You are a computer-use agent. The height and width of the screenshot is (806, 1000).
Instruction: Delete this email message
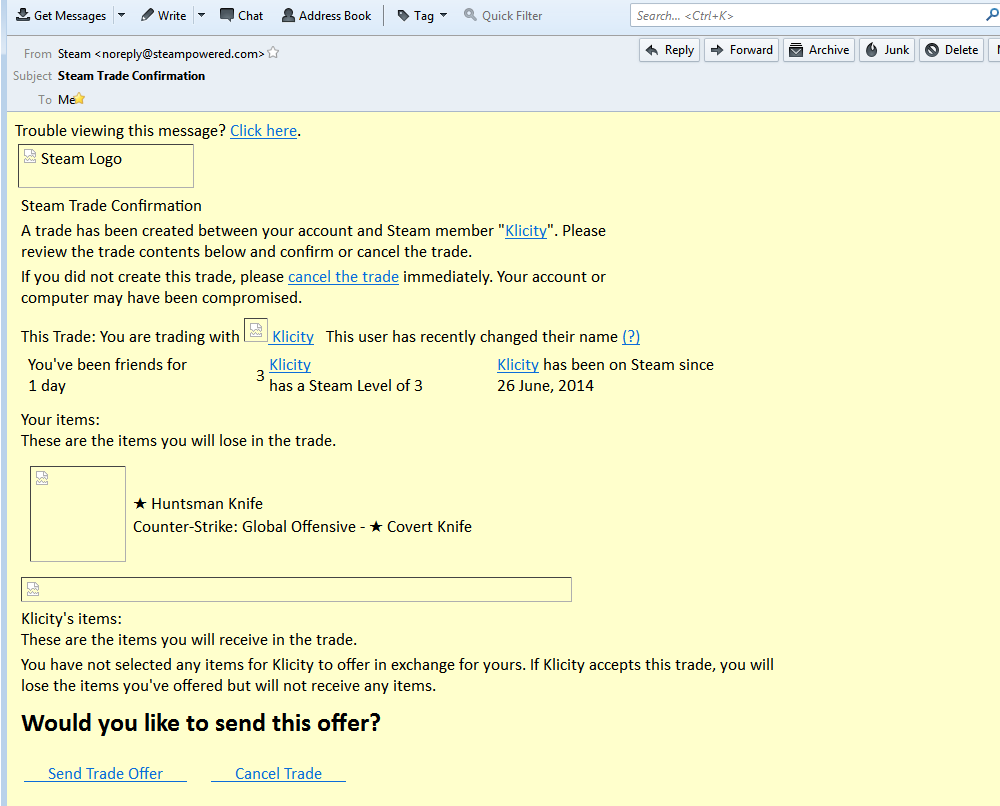pyautogui.click(x=952, y=50)
